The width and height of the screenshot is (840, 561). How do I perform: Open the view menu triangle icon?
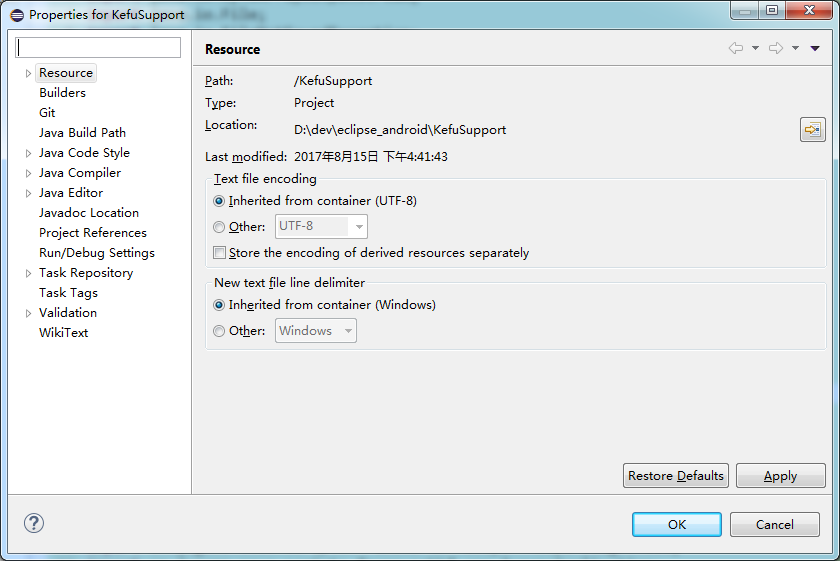pos(815,48)
